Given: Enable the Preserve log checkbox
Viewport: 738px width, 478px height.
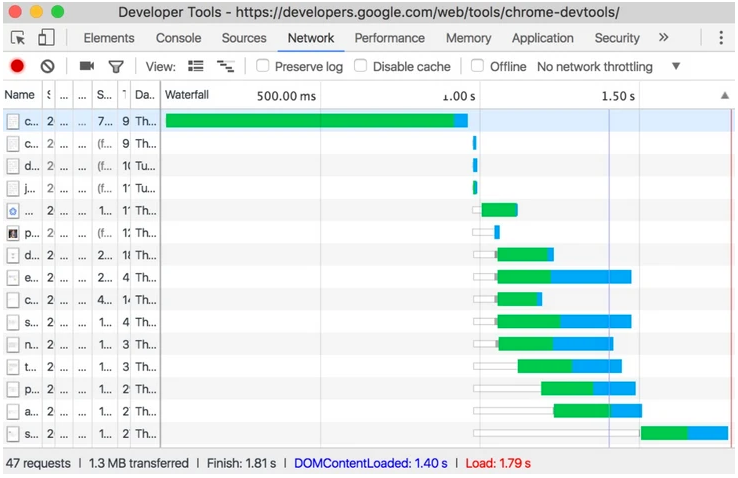Looking at the screenshot, I should click(263, 66).
